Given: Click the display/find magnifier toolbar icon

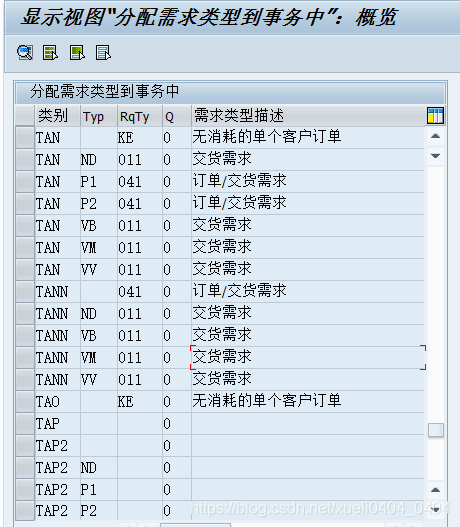Looking at the screenshot, I should 25,53.
